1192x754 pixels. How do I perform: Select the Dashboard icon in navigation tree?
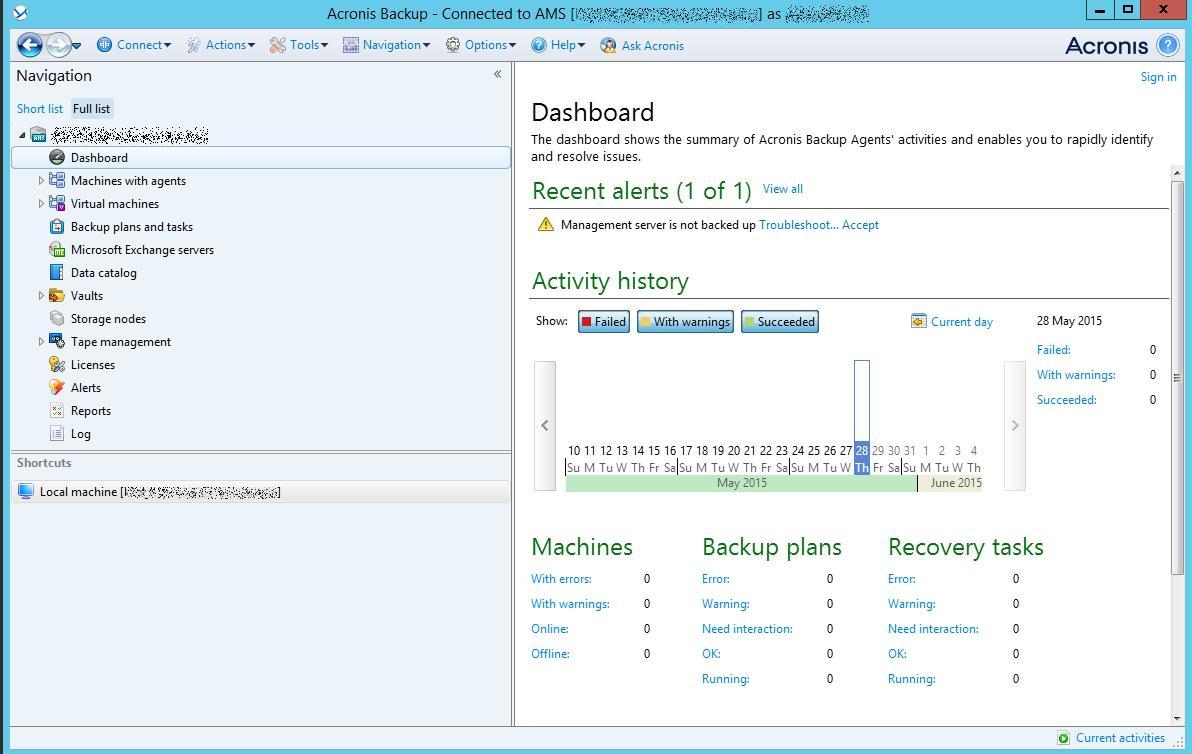pyautogui.click(x=57, y=157)
